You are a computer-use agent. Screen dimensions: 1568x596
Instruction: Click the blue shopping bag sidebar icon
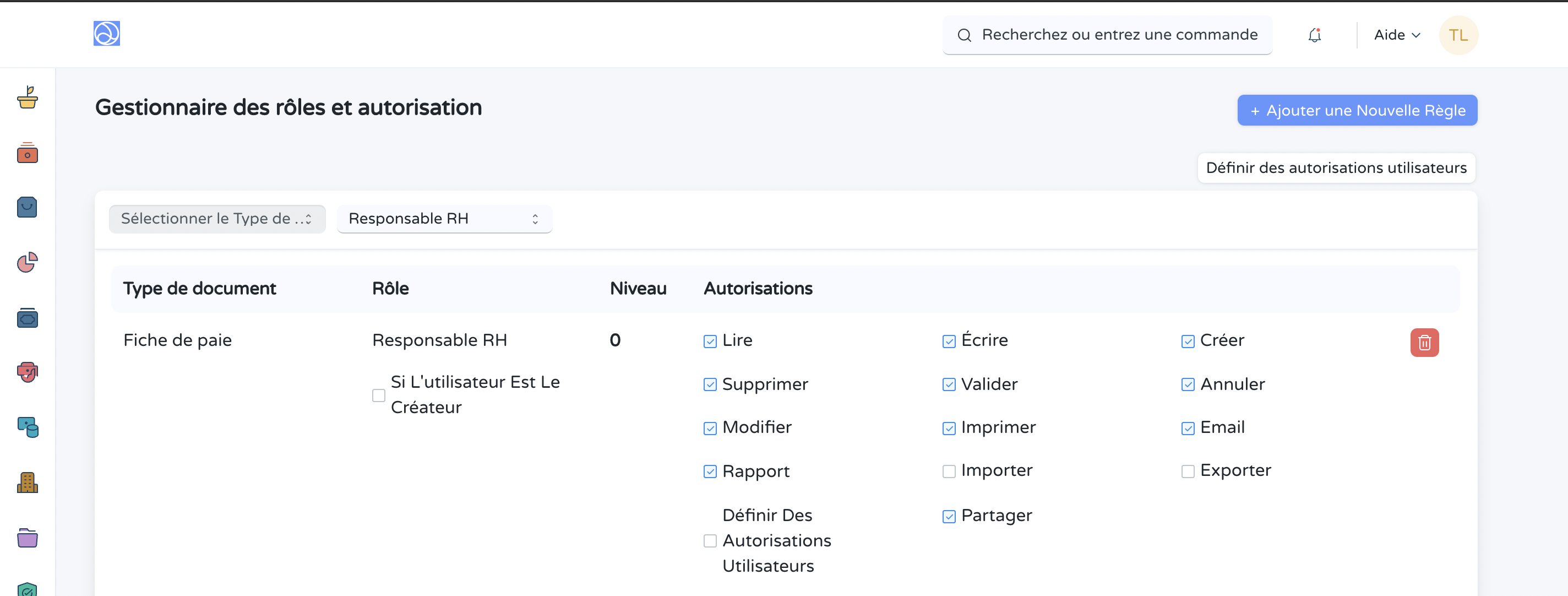click(x=28, y=208)
